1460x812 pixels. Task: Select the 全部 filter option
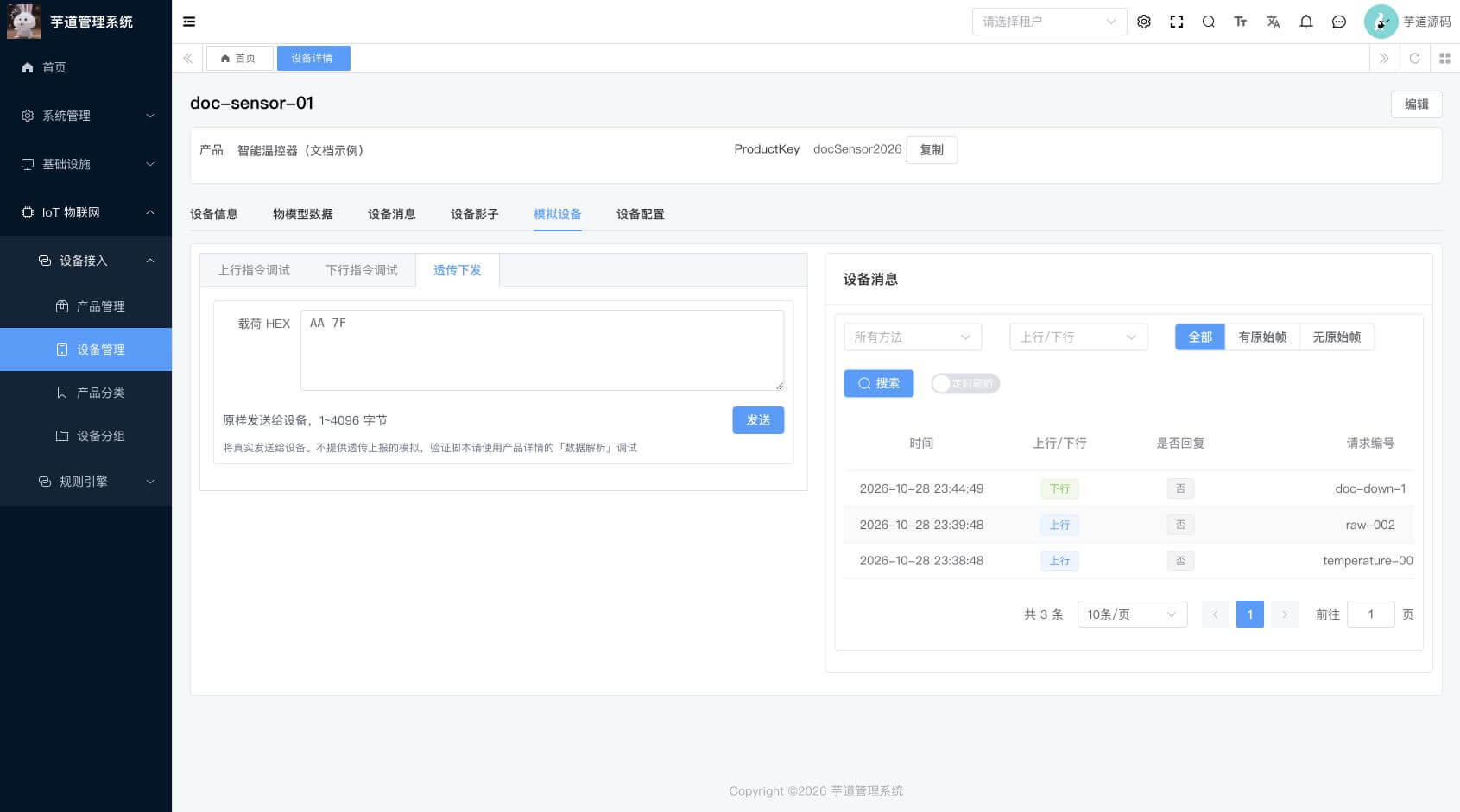point(1200,337)
